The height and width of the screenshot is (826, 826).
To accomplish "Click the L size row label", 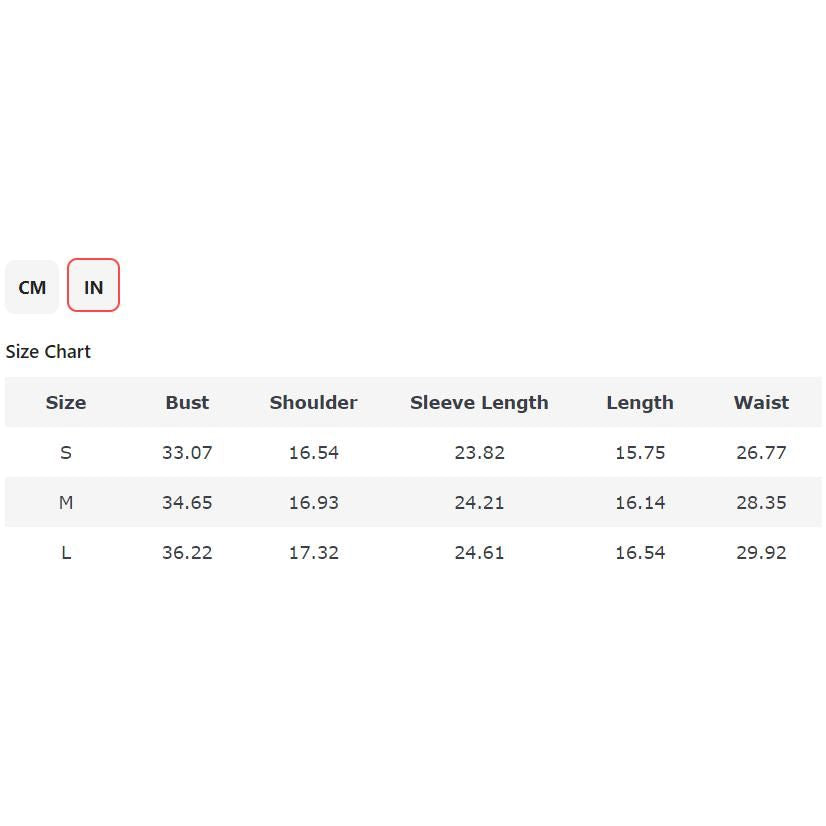I will point(66,553).
